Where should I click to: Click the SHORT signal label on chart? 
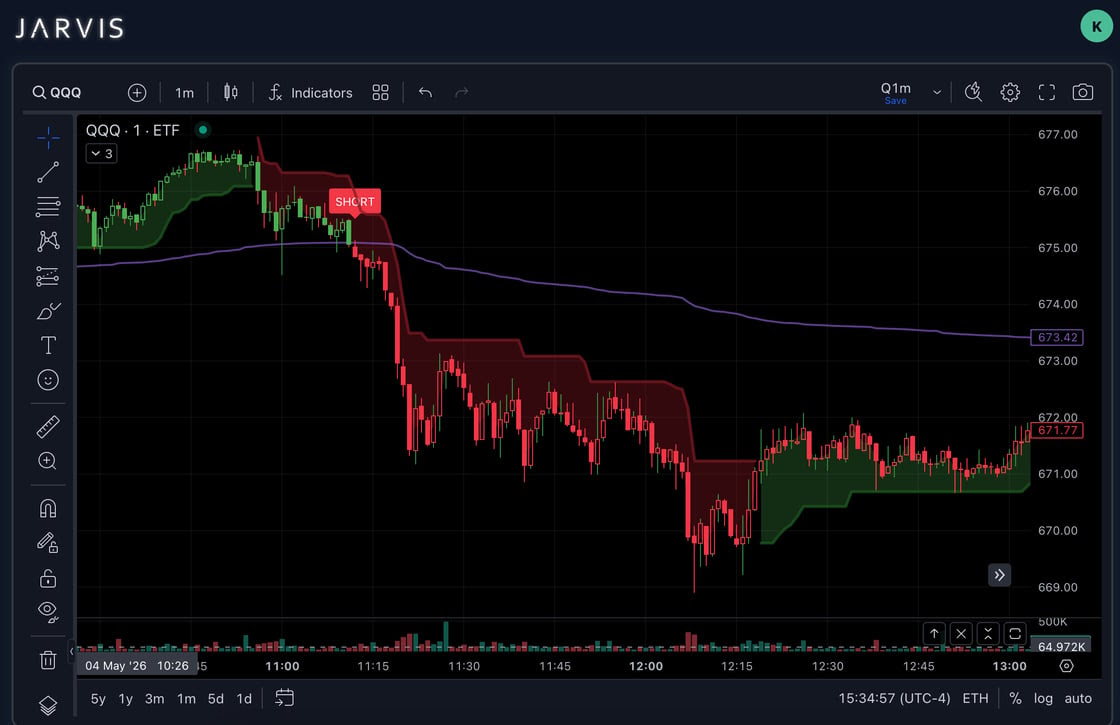pos(355,202)
